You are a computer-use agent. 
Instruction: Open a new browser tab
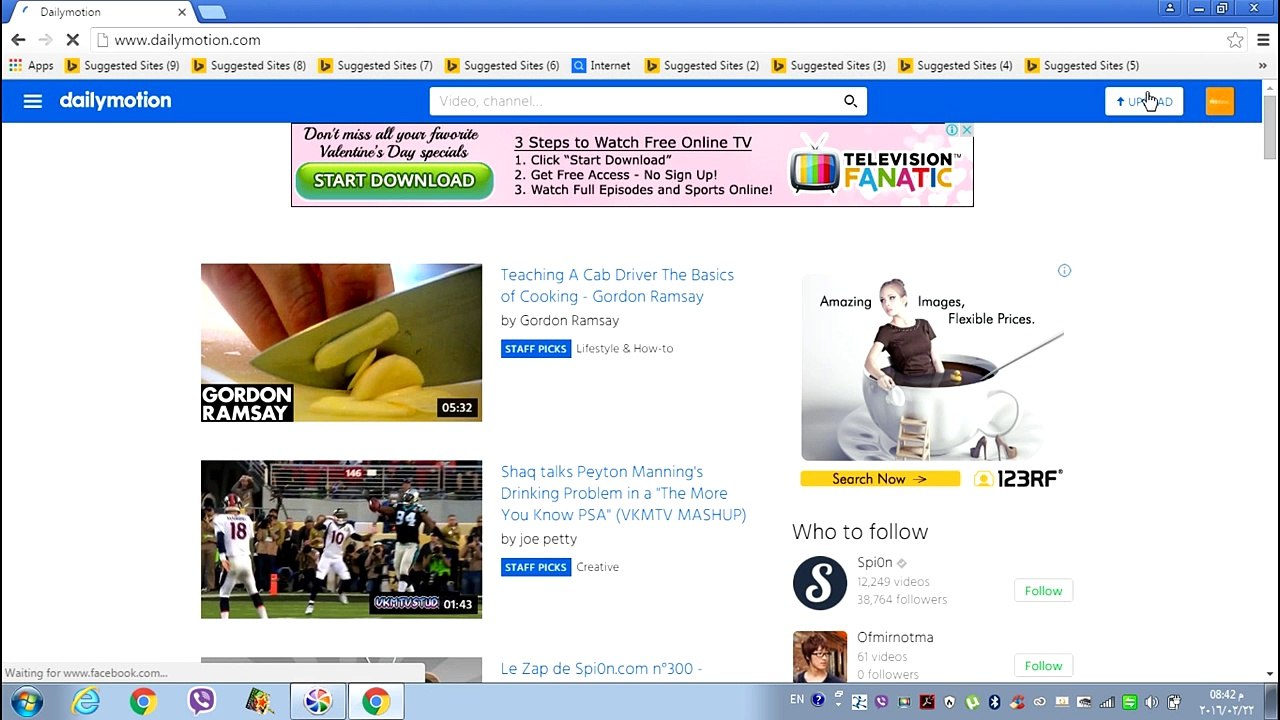[212, 12]
